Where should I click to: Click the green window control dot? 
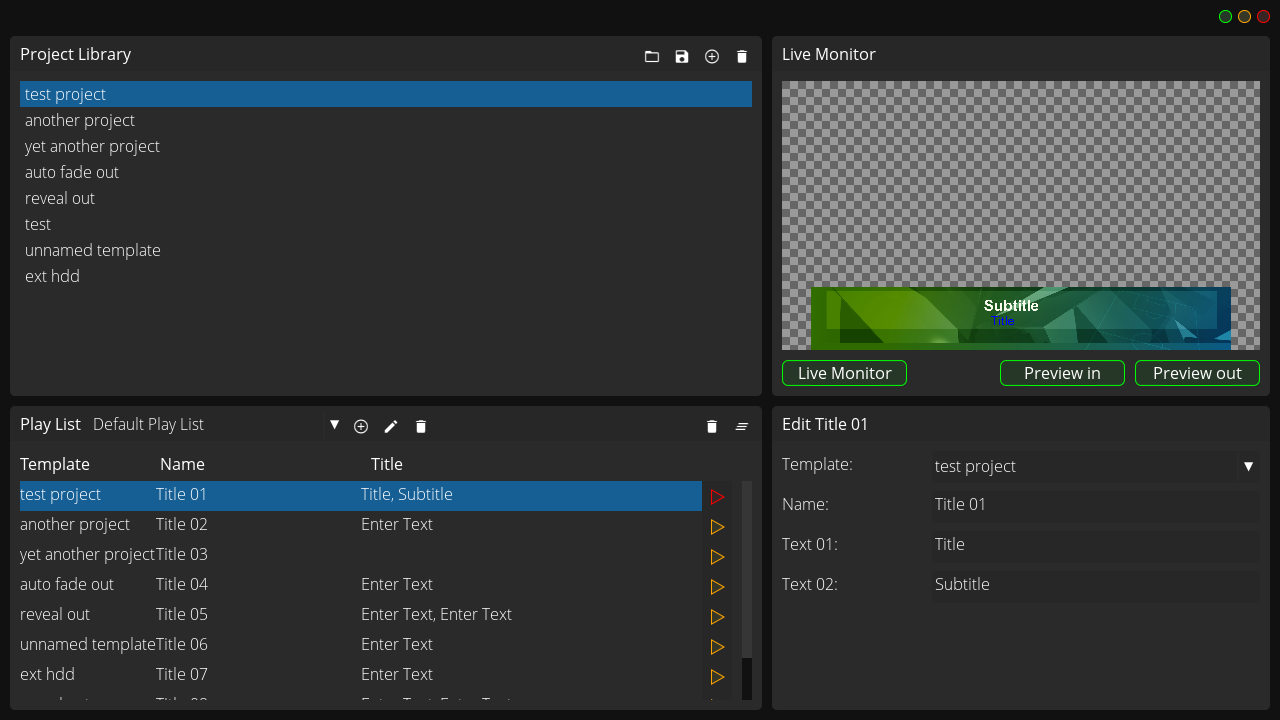pyautogui.click(x=1225, y=17)
